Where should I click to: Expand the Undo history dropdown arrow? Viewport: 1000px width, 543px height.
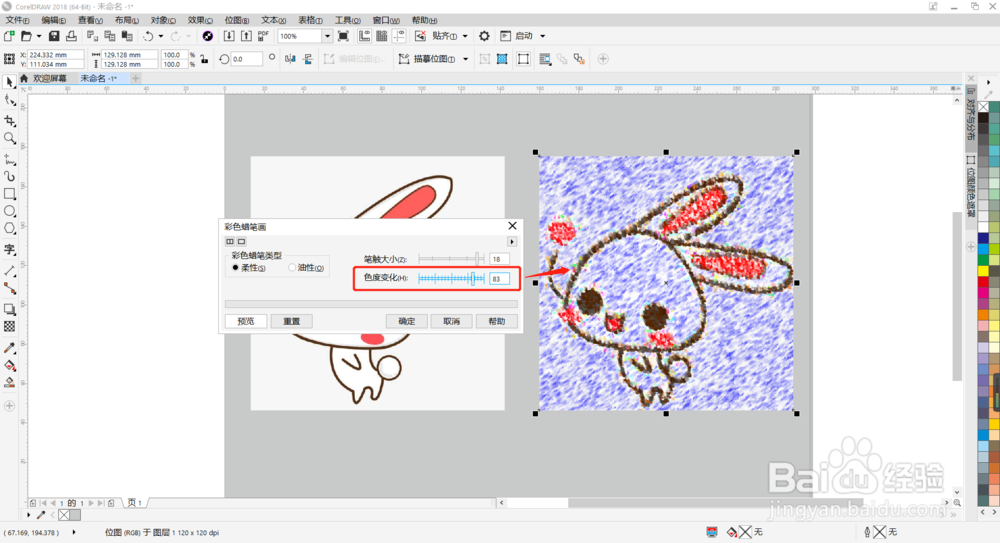tap(161, 36)
